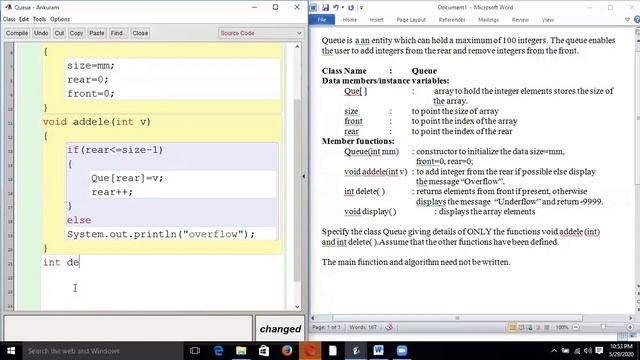Click the Redo icon in Word's quick access toolbar

tap(351, 7)
